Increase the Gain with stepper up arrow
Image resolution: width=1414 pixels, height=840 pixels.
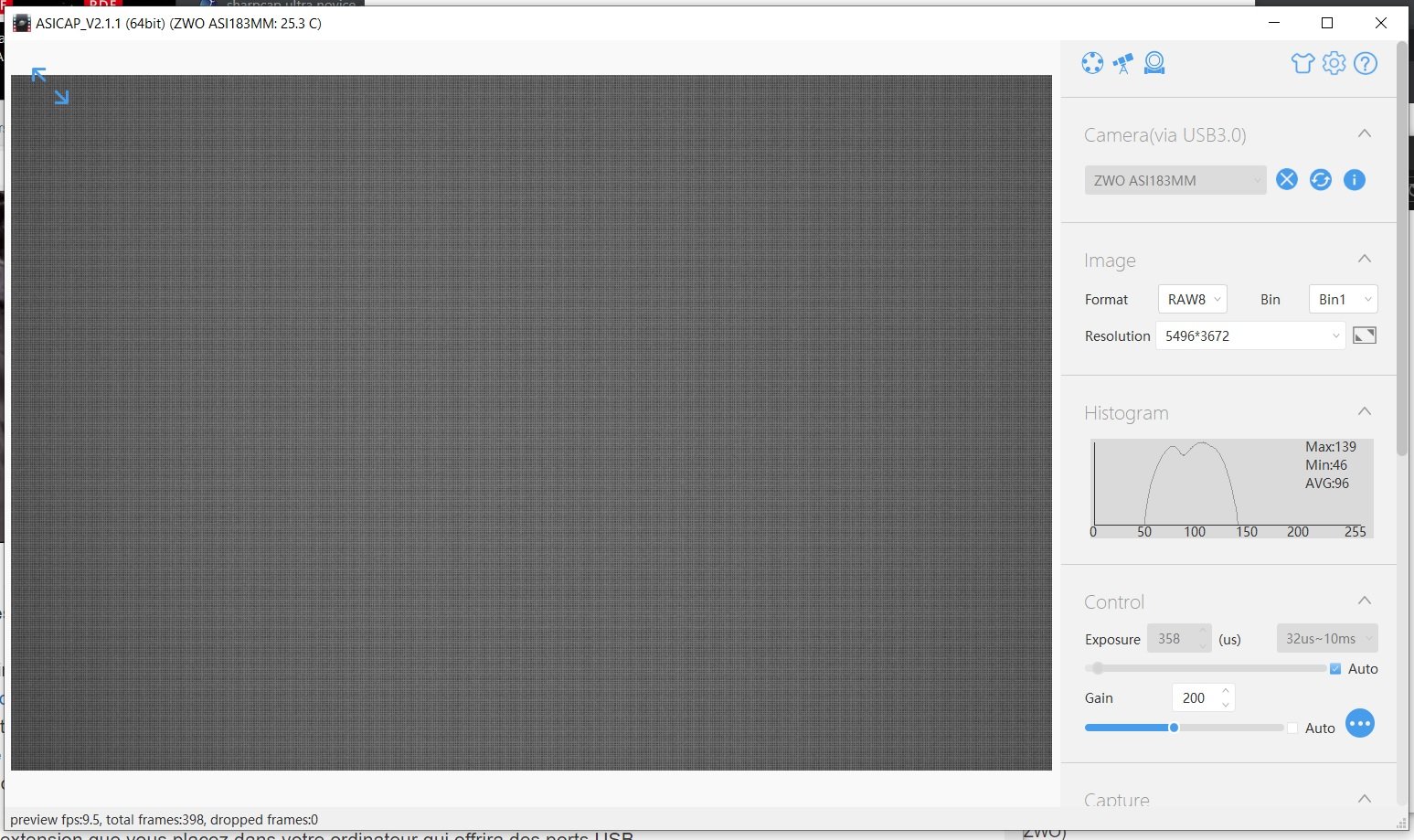click(1226, 691)
